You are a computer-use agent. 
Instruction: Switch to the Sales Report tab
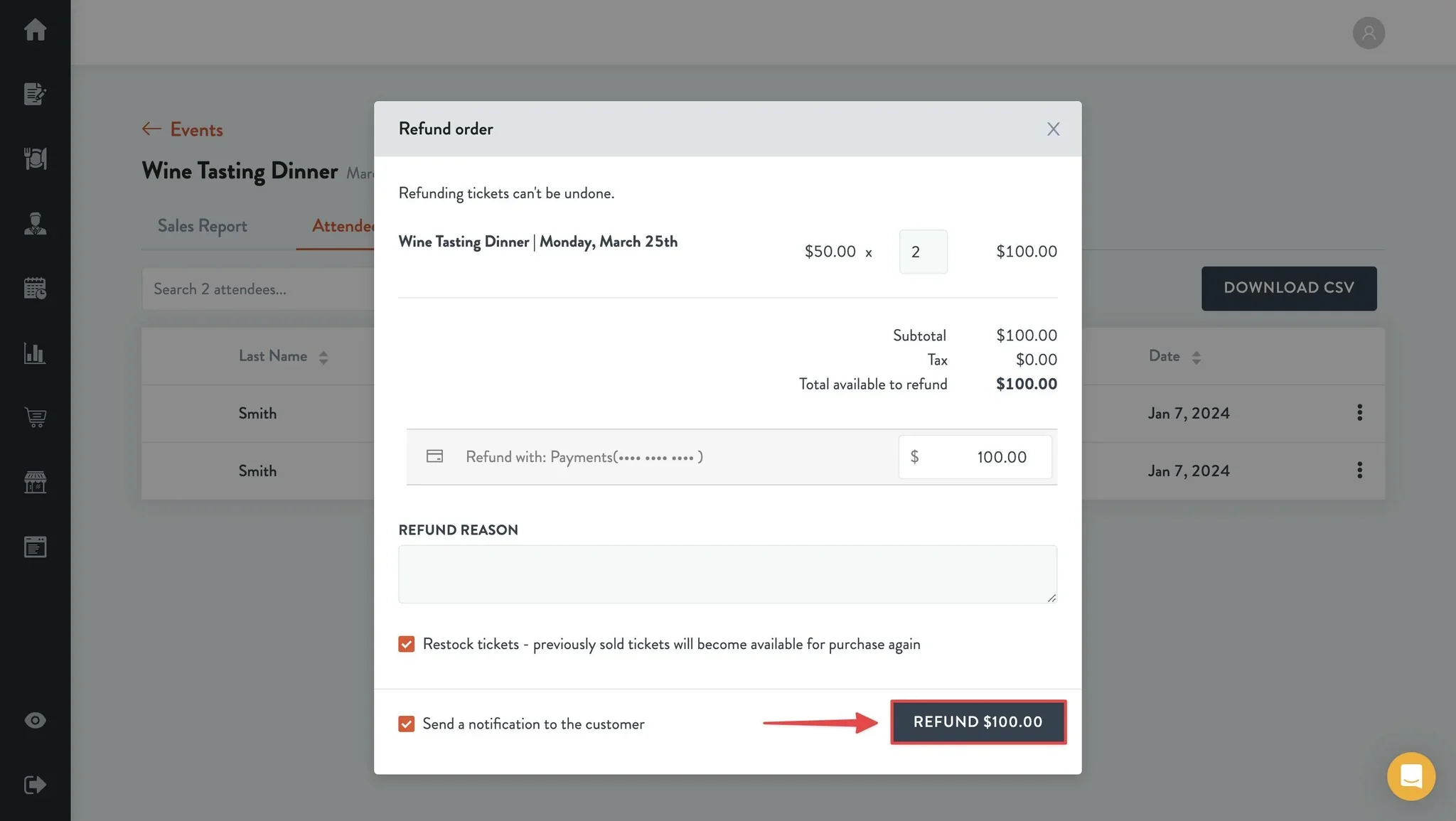tap(202, 226)
